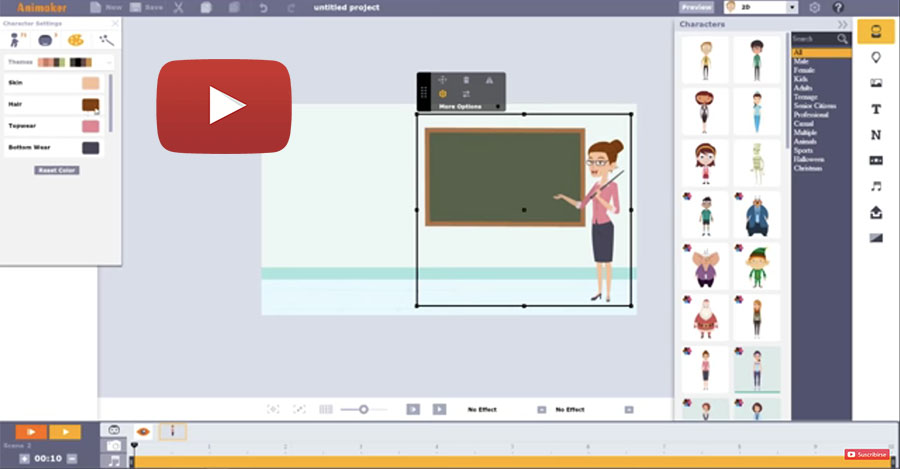Open the character expressions face icon
Image resolution: width=900 pixels, height=469 pixels.
coord(45,40)
